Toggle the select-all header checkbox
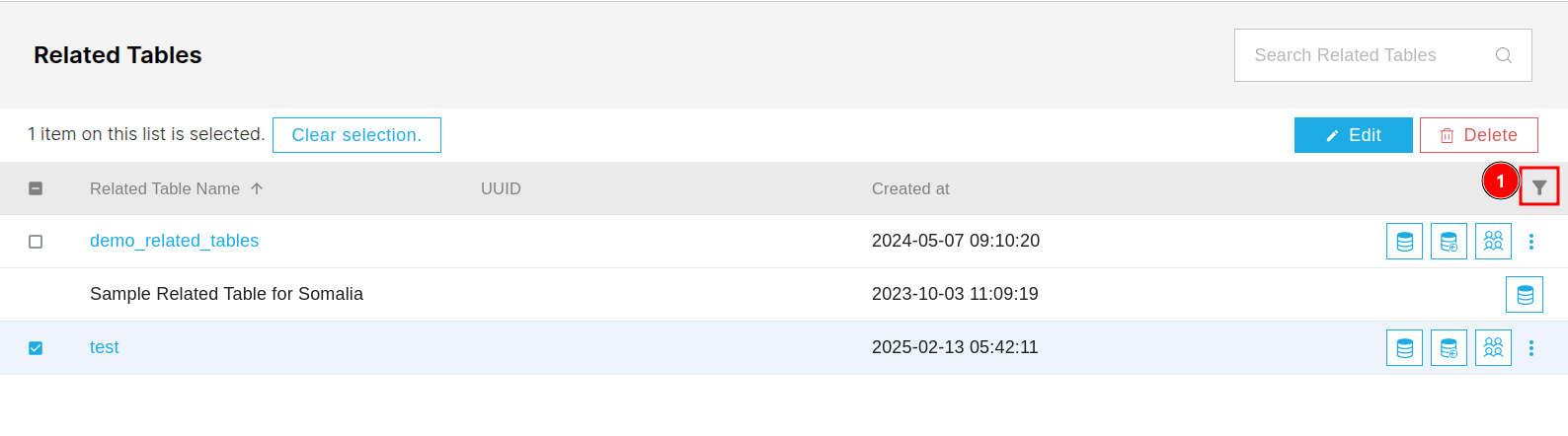Screen dimensions: 1568x436 (x=36, y=188)
